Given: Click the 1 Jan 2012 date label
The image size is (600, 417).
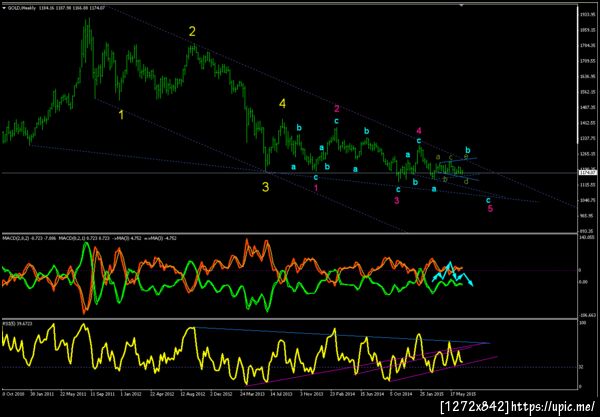Looking at the screenshot, I should pos(131,394).
